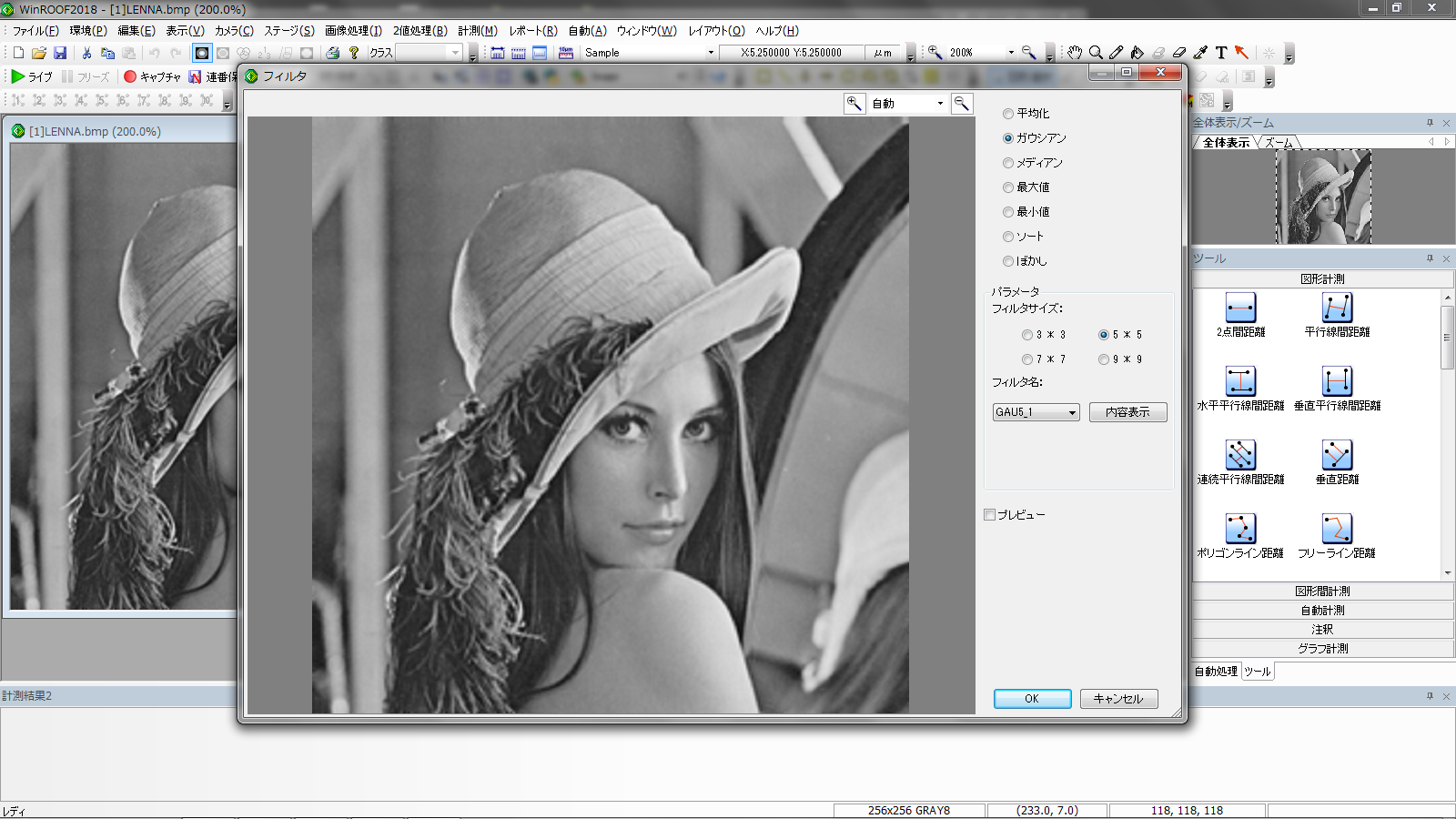This screenshot has width=1456, height=819.
Task: Click the Save floppy disk icon
Action: [x=60, y=53]
